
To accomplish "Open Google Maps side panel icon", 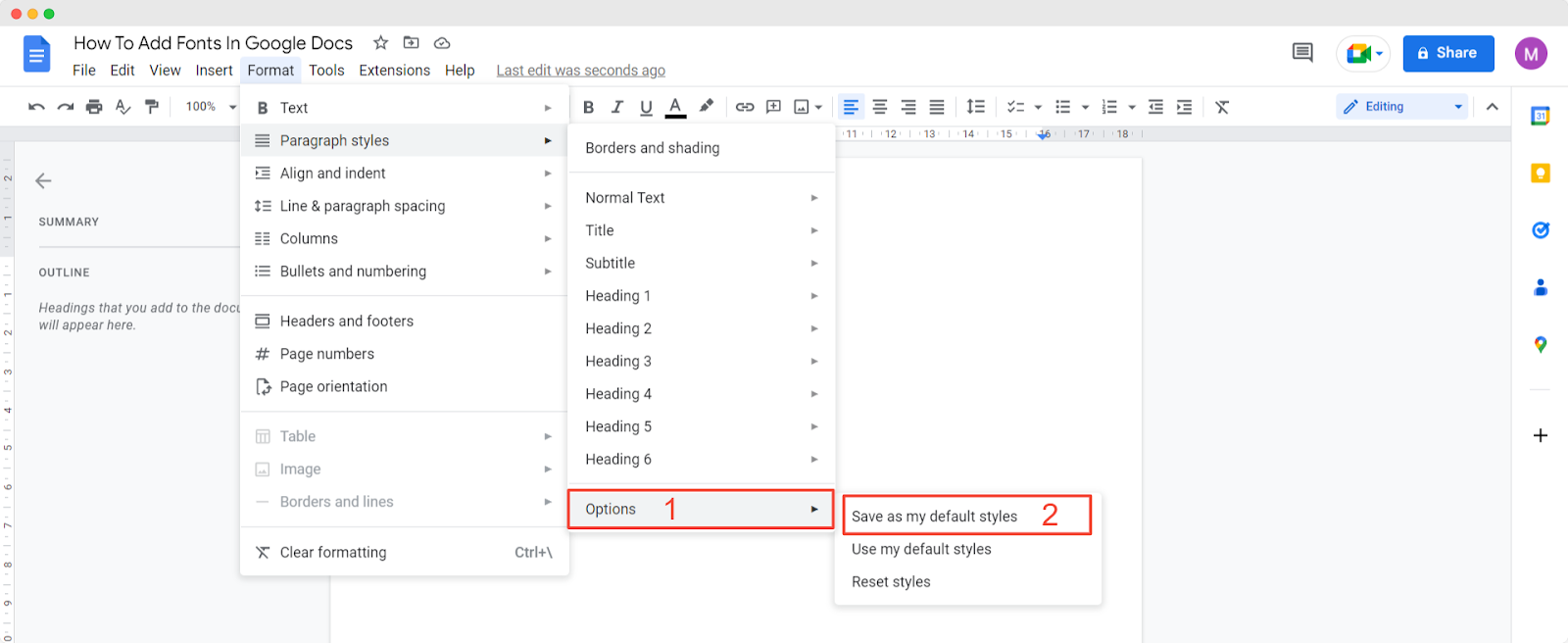I will tap(1540, 345).
